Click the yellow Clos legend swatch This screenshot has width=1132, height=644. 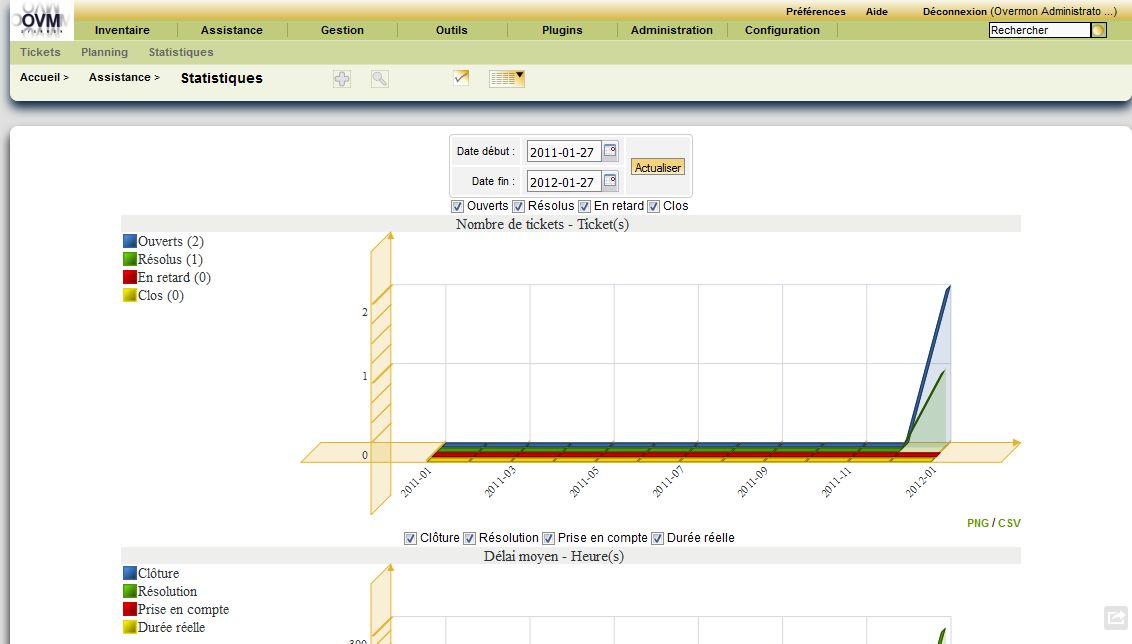[x=130, y=295]
